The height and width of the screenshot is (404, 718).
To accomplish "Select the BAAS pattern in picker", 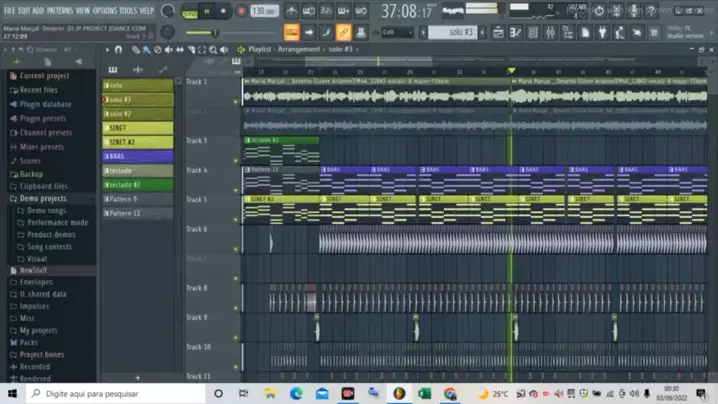I will tap(137, 157).
